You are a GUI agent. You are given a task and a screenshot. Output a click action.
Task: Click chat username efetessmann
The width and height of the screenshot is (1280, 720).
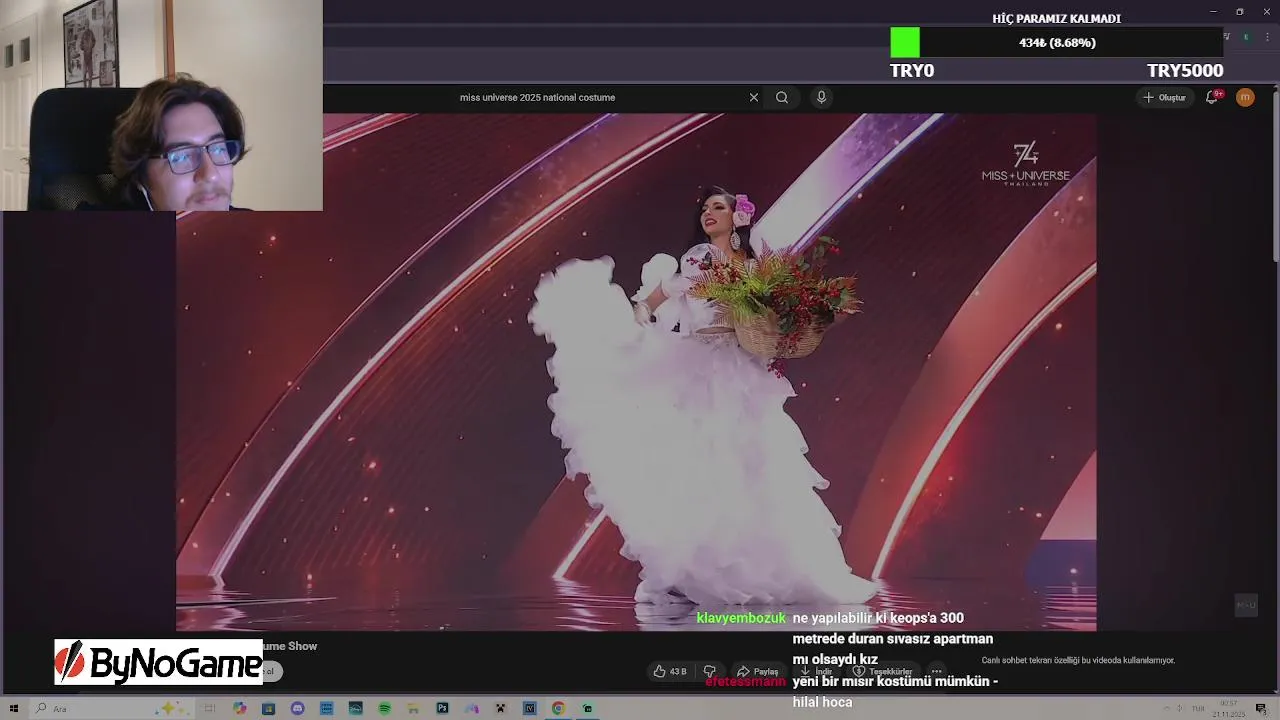[x=746, y=681]
